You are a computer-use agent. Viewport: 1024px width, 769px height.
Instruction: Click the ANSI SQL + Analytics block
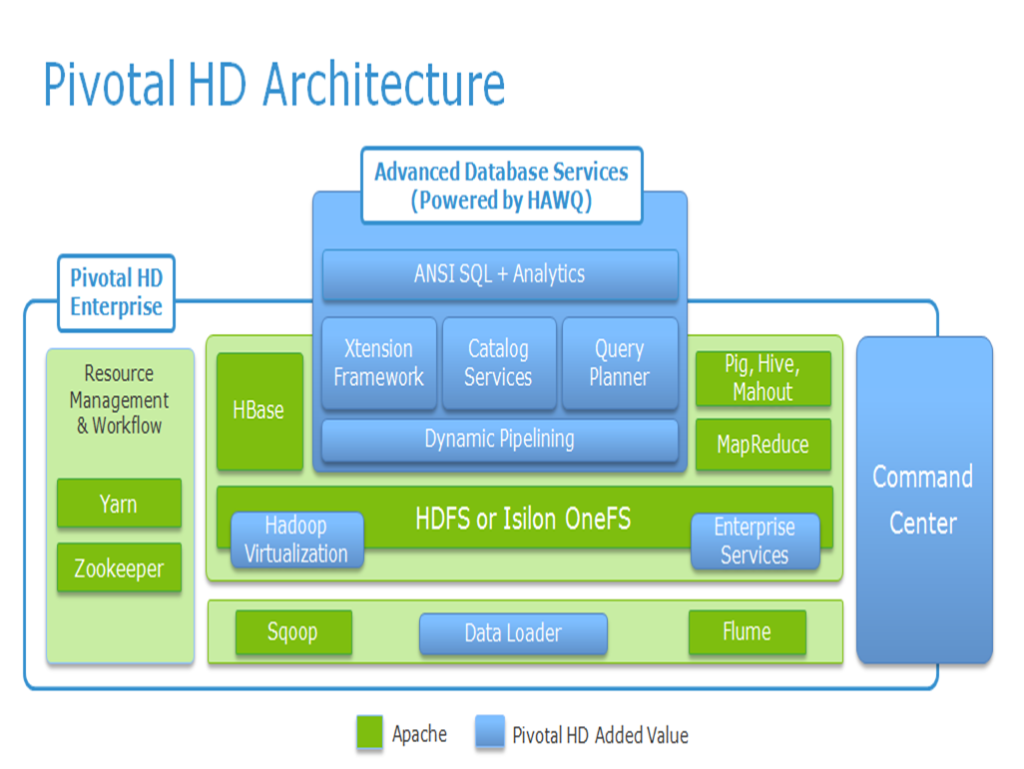tap(500, 274)
